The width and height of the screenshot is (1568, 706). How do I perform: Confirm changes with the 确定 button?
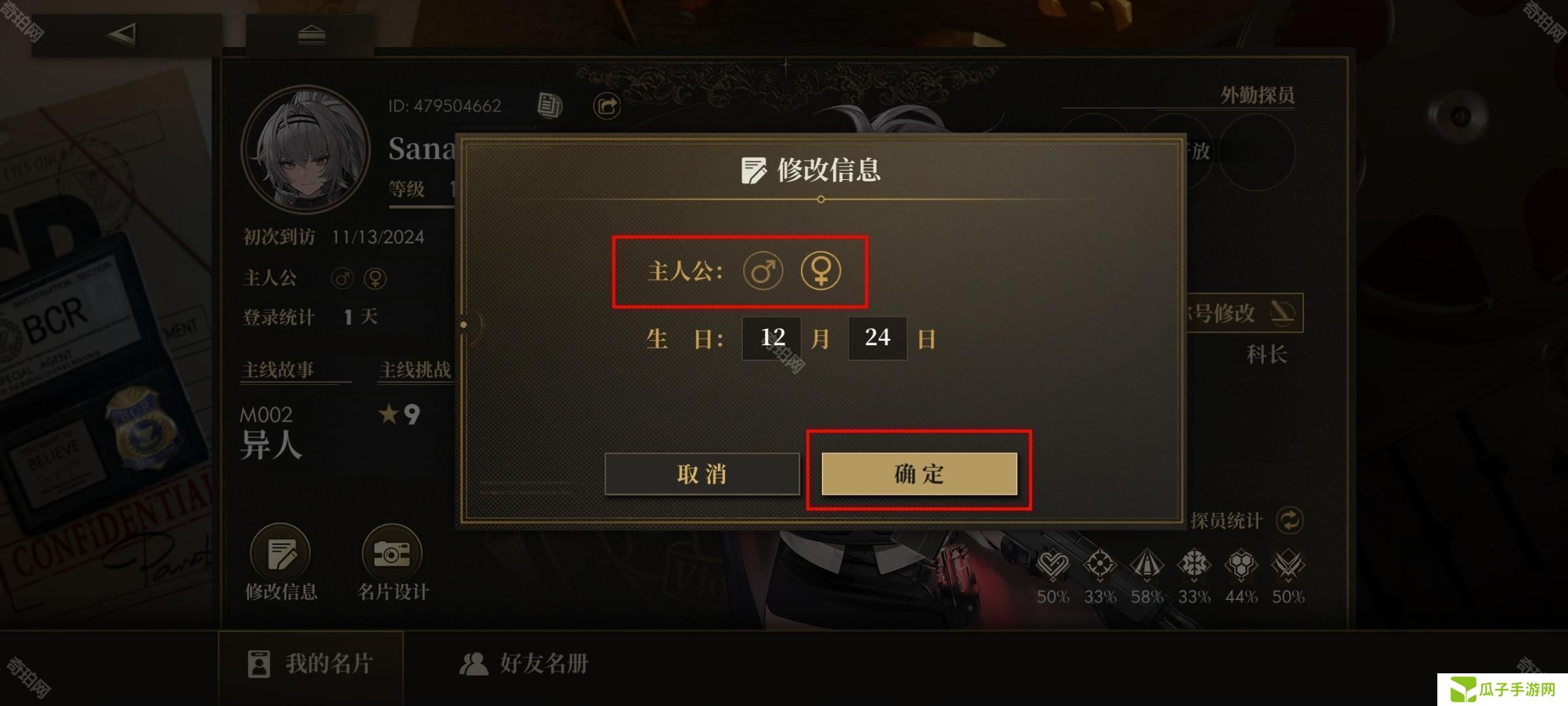(919, 473)
